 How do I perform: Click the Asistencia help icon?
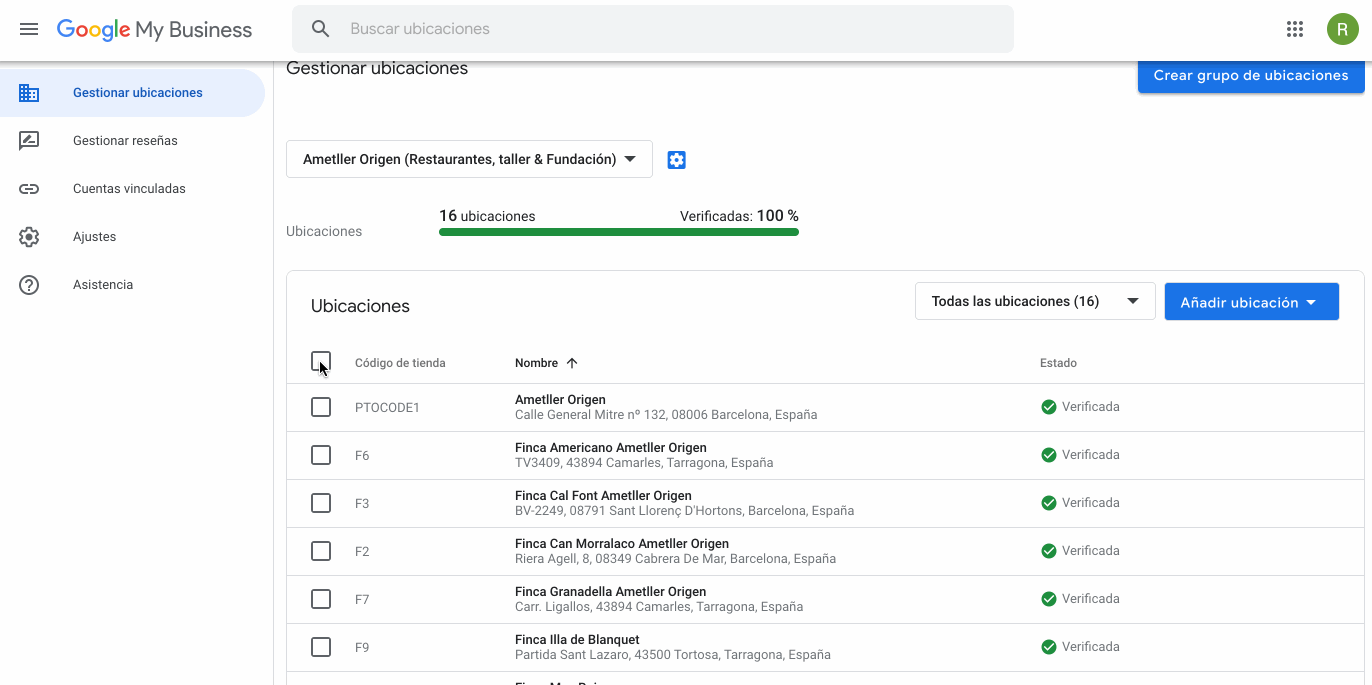29,285
